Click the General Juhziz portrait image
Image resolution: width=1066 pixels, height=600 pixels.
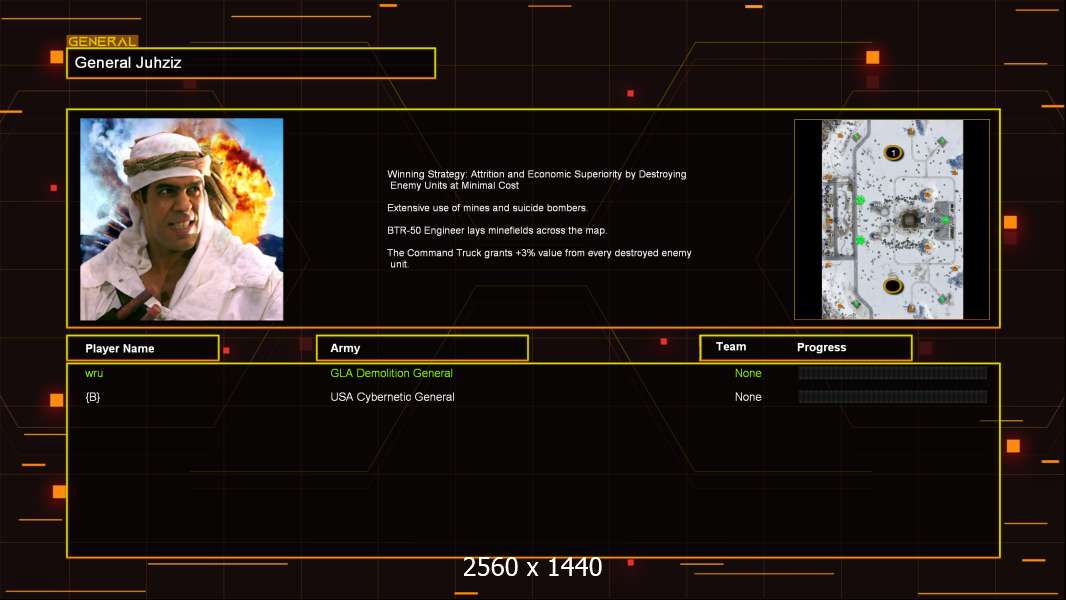click(x=182, y=219)
